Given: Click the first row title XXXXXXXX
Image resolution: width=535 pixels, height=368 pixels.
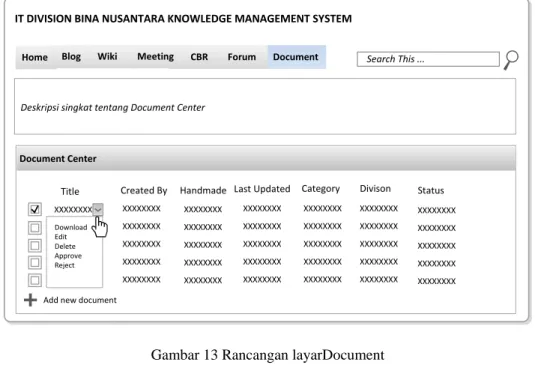Looking at the screenshot, I should coord(73,209).
